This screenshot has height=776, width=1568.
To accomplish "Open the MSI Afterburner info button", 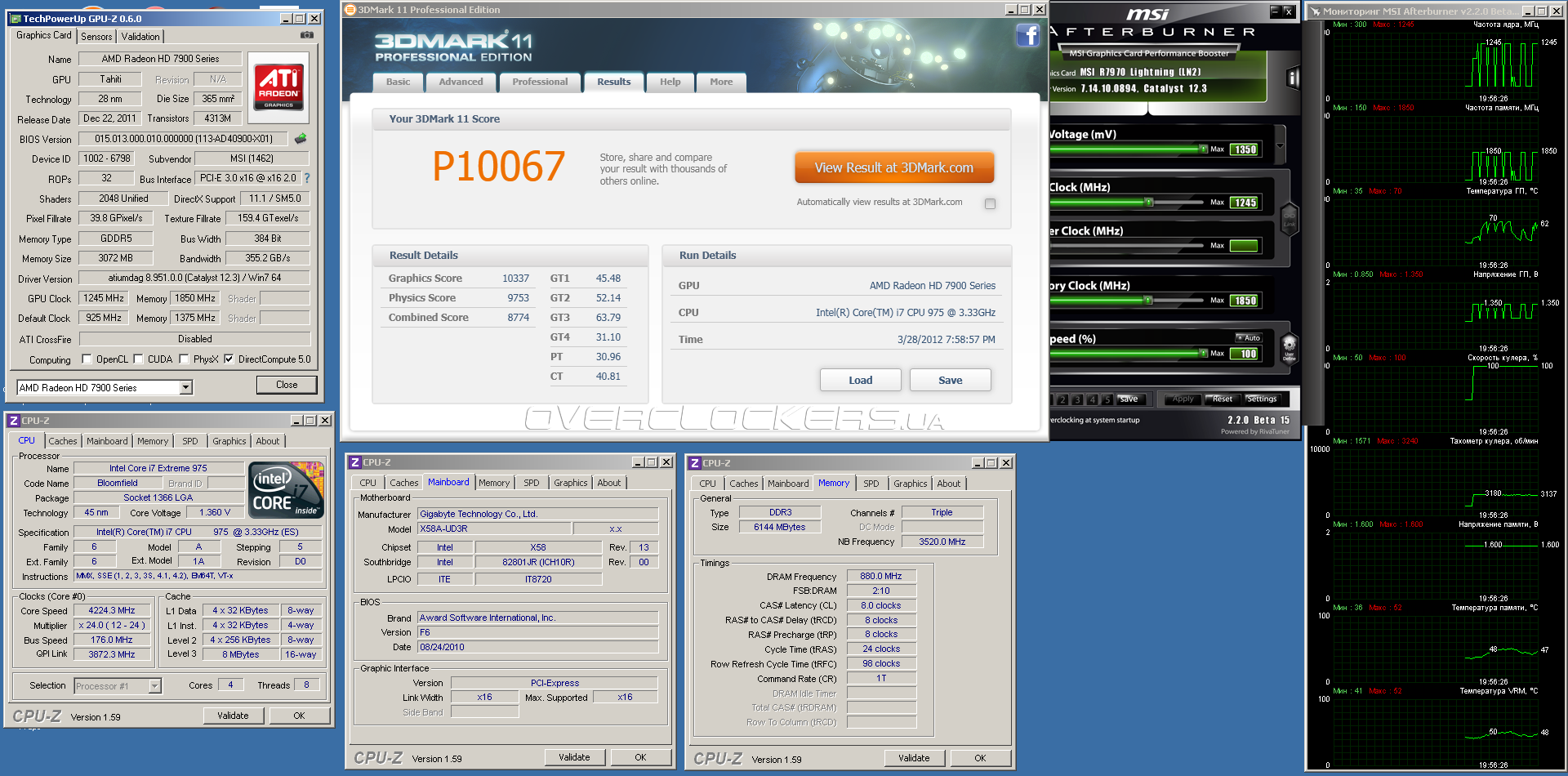I will pyautogui.click(x=1293, y=78).
